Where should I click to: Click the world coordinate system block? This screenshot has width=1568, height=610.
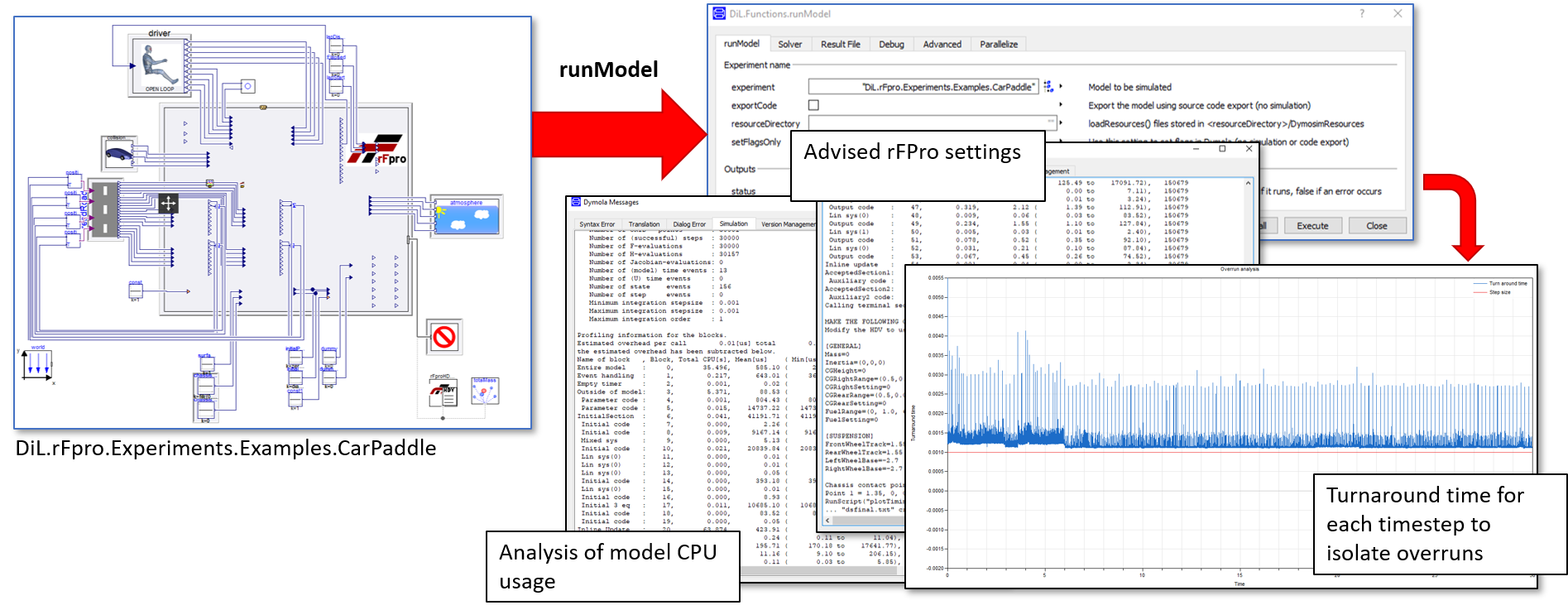tap(38, 364)
